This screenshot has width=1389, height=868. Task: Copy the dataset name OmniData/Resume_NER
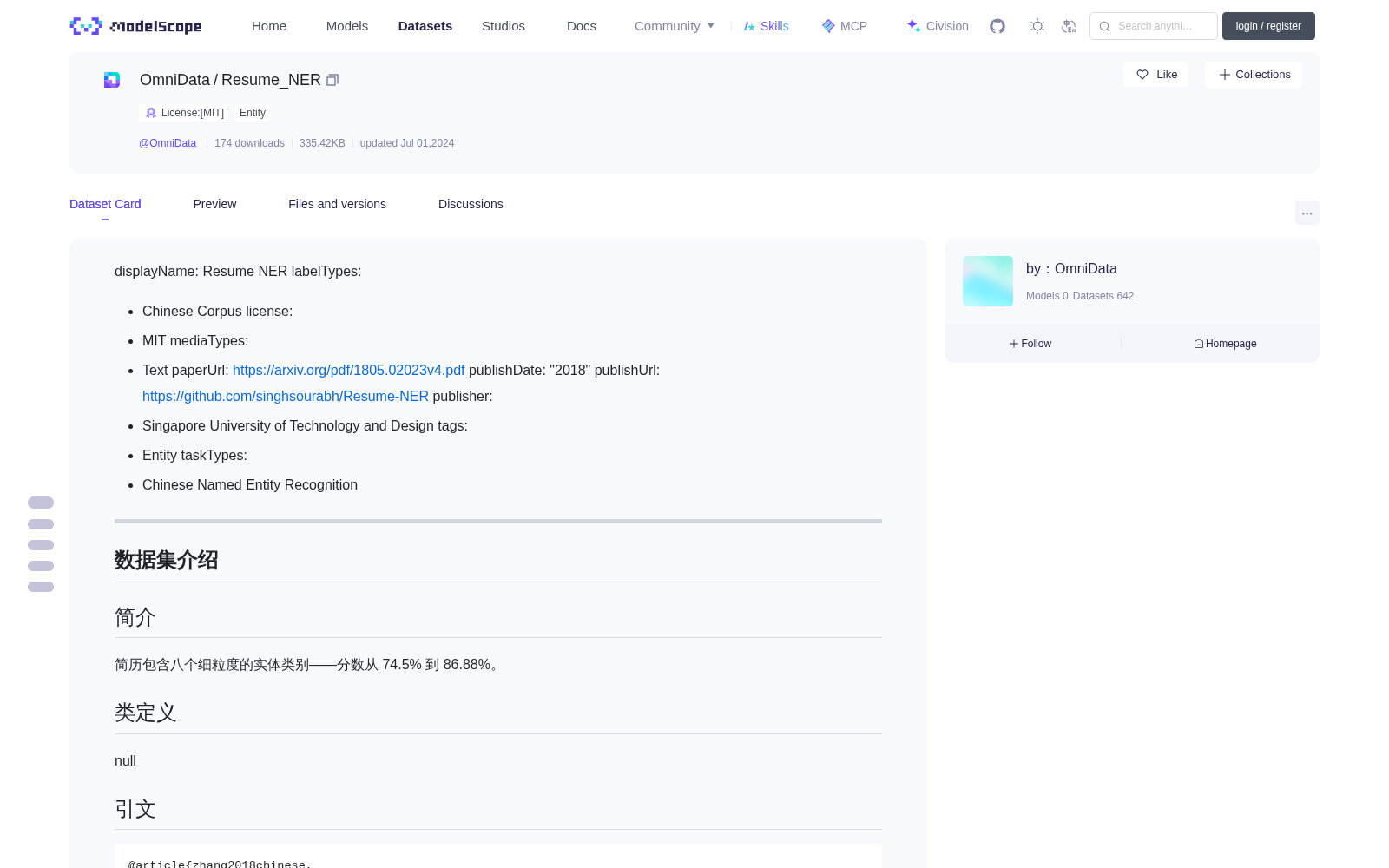click(x=332, y=80)
